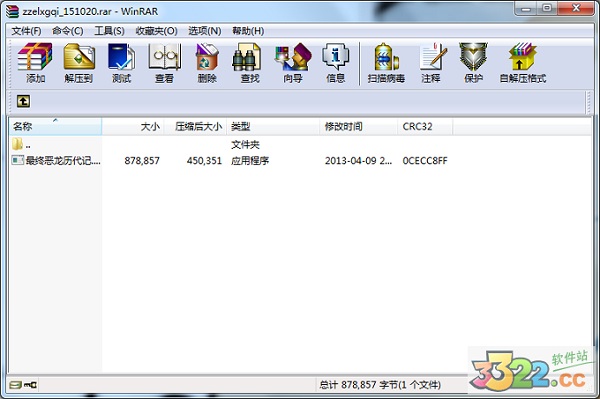Click status bar total 总计 878,857 字节
This screenshot has width=600, height=399.
click(380, 384)
